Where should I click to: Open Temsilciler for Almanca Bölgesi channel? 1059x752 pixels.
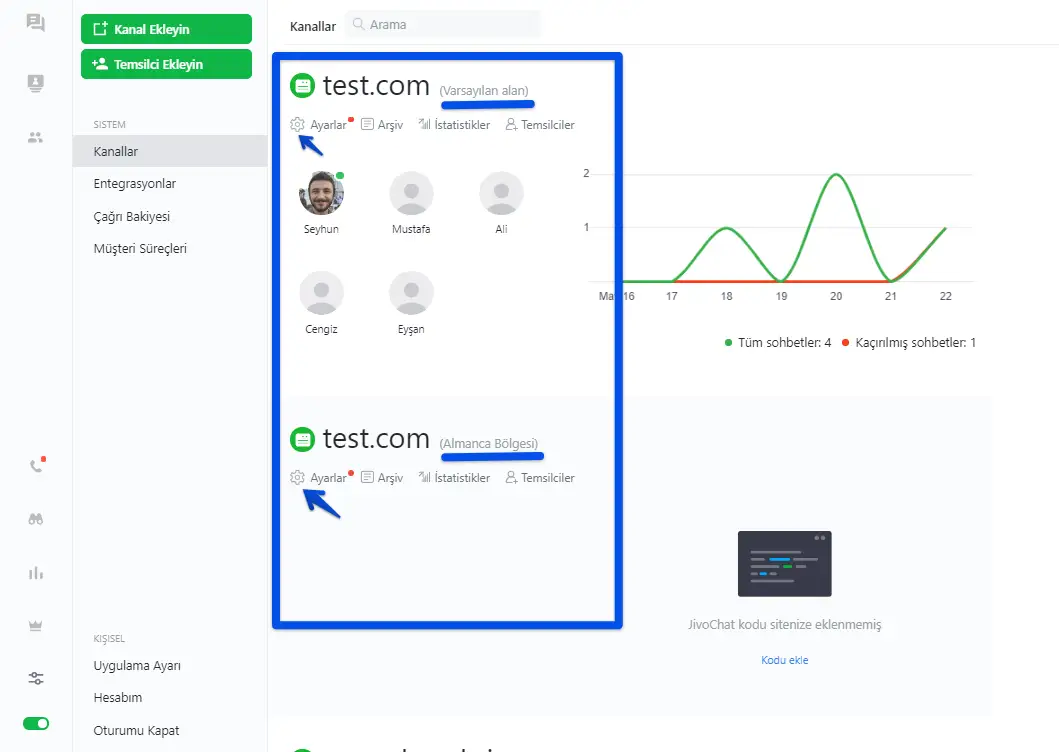pos(548,478)
